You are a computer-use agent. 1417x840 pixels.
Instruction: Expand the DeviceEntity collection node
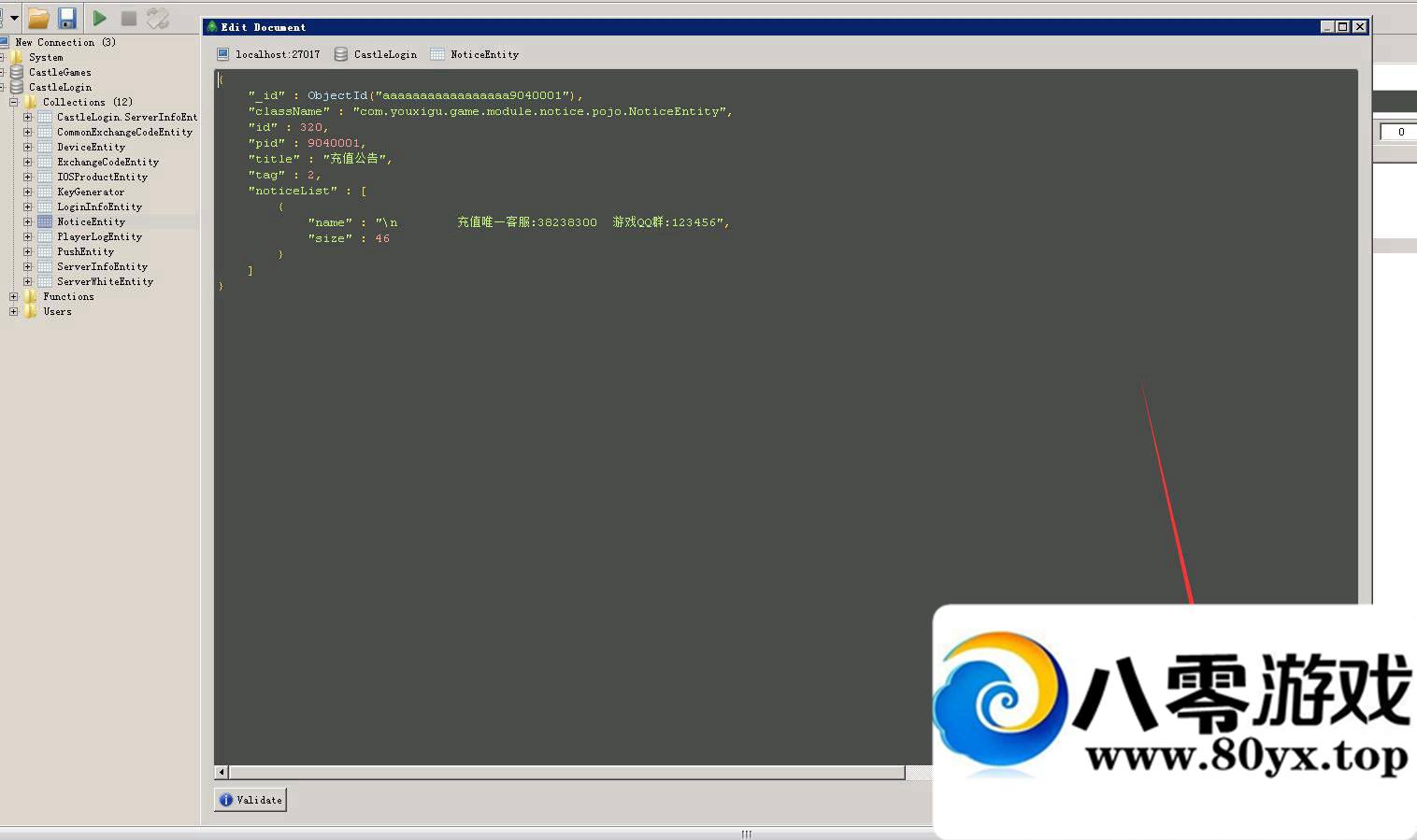pyautogui.click(x=28, y=147)
